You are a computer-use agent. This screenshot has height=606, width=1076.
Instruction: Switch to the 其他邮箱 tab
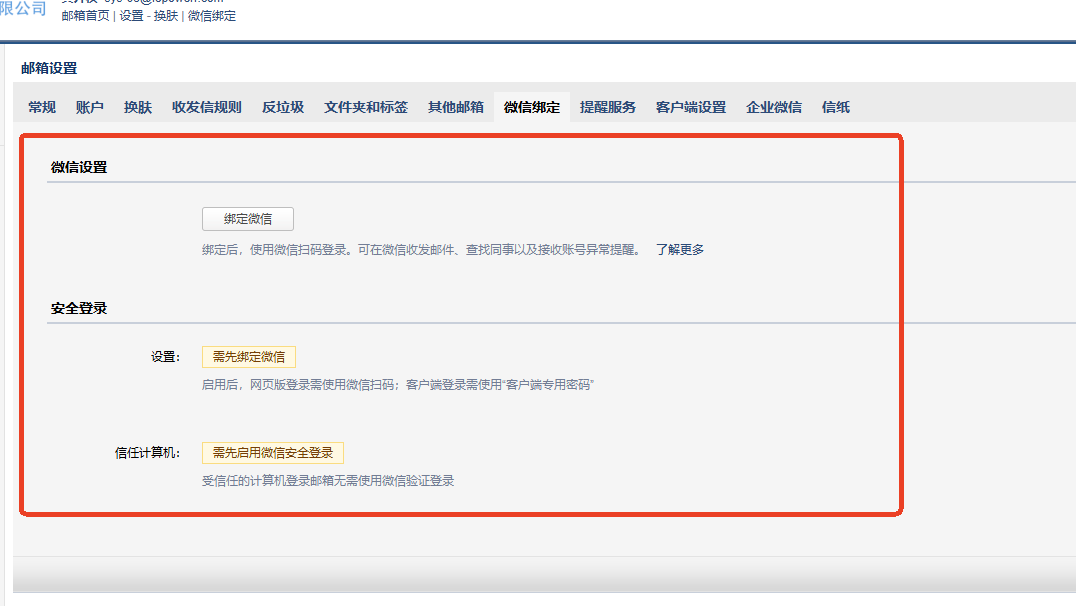[x=456, y=107]
